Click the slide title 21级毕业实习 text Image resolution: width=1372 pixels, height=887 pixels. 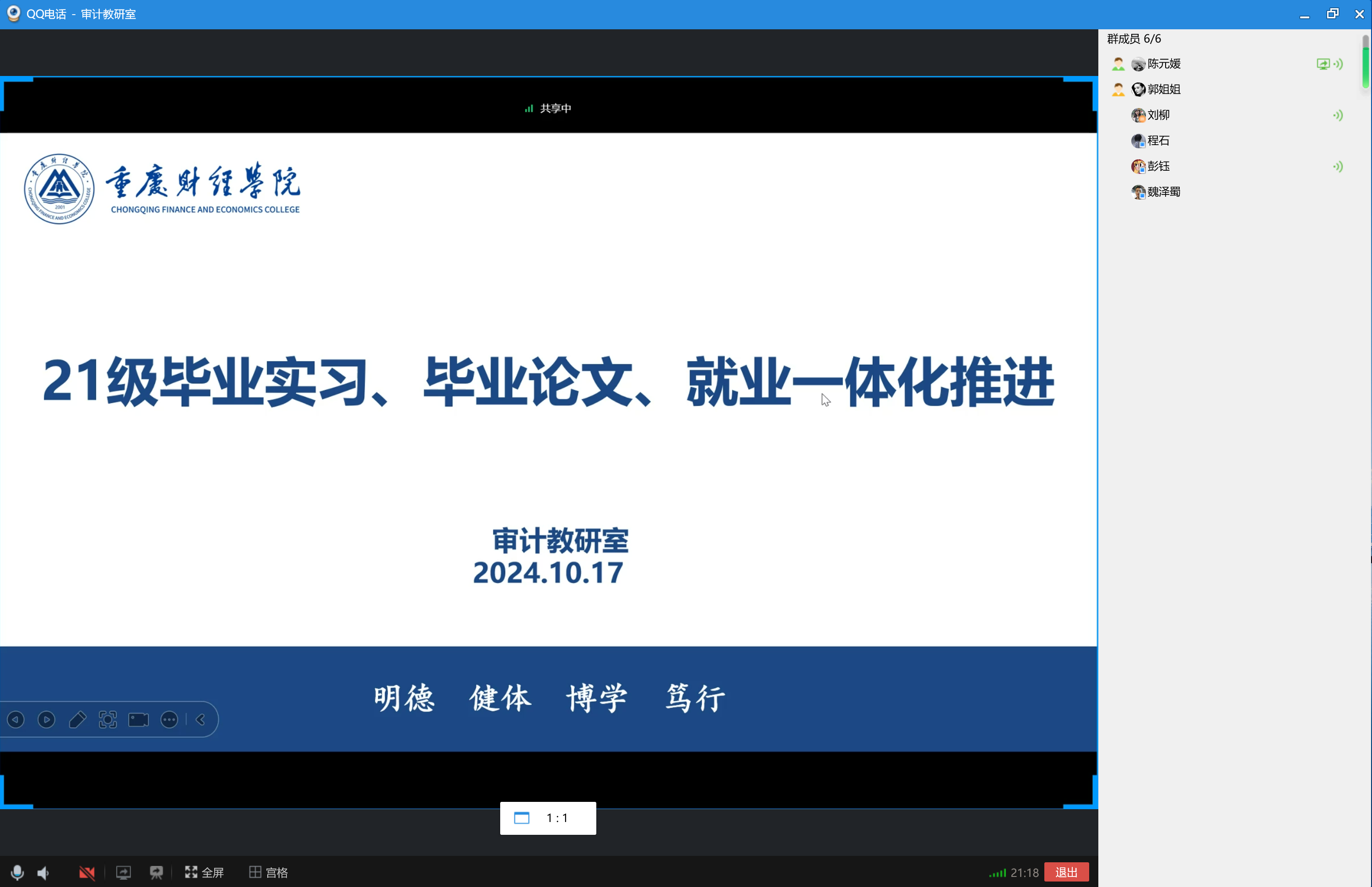tap(205, 381)
